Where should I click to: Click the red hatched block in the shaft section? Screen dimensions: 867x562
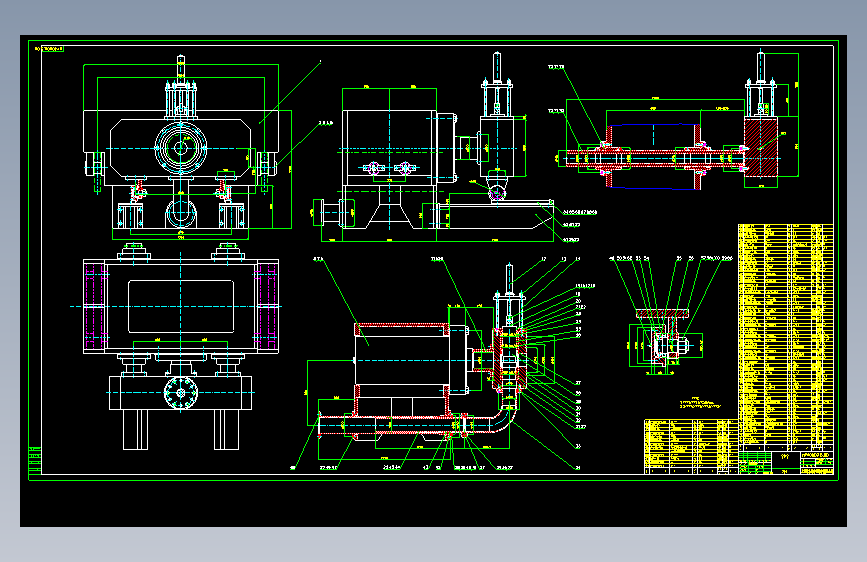point(761,147)
